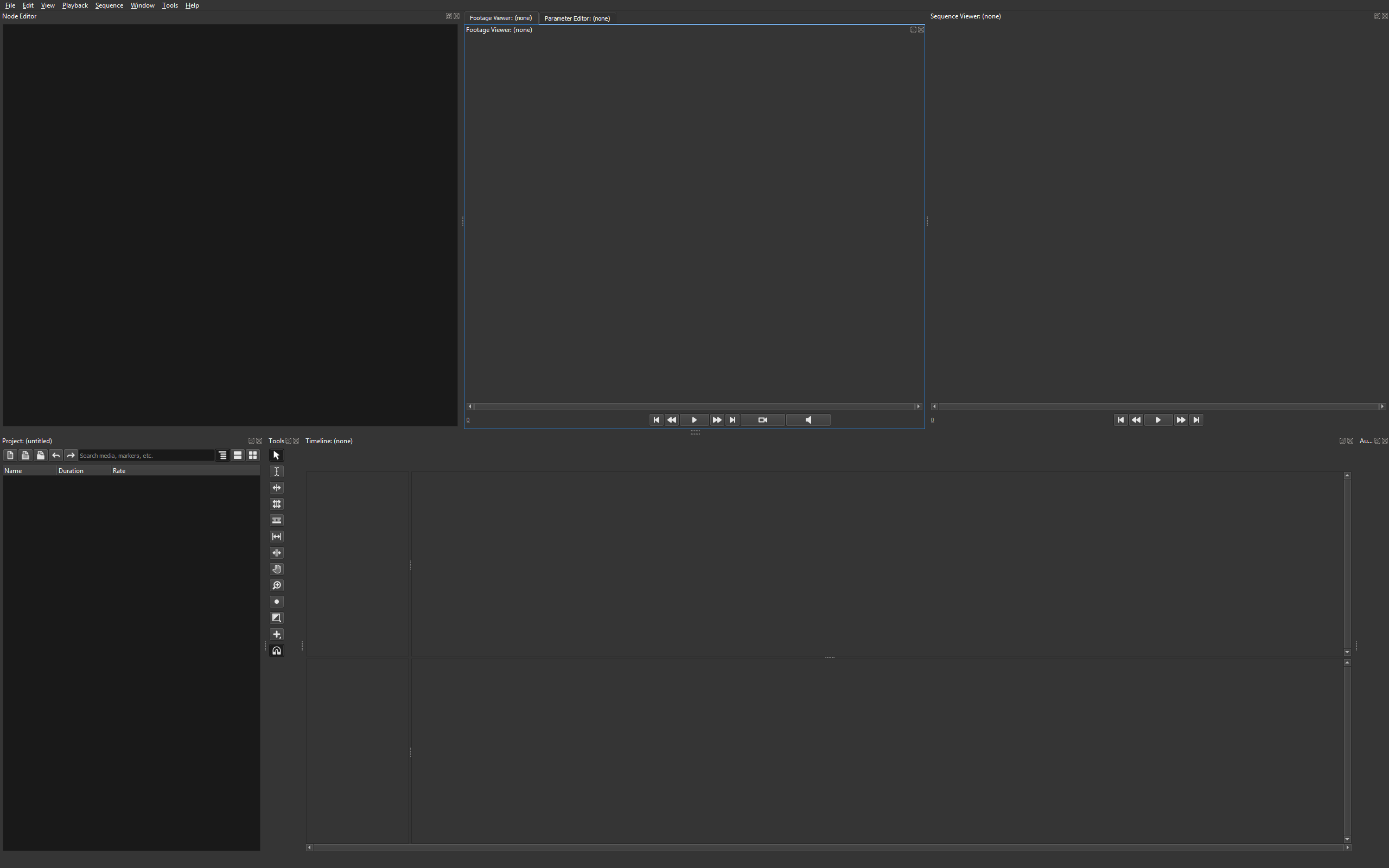Float the Project panel
1389x868 pixels.
click(x=251, y=441)
